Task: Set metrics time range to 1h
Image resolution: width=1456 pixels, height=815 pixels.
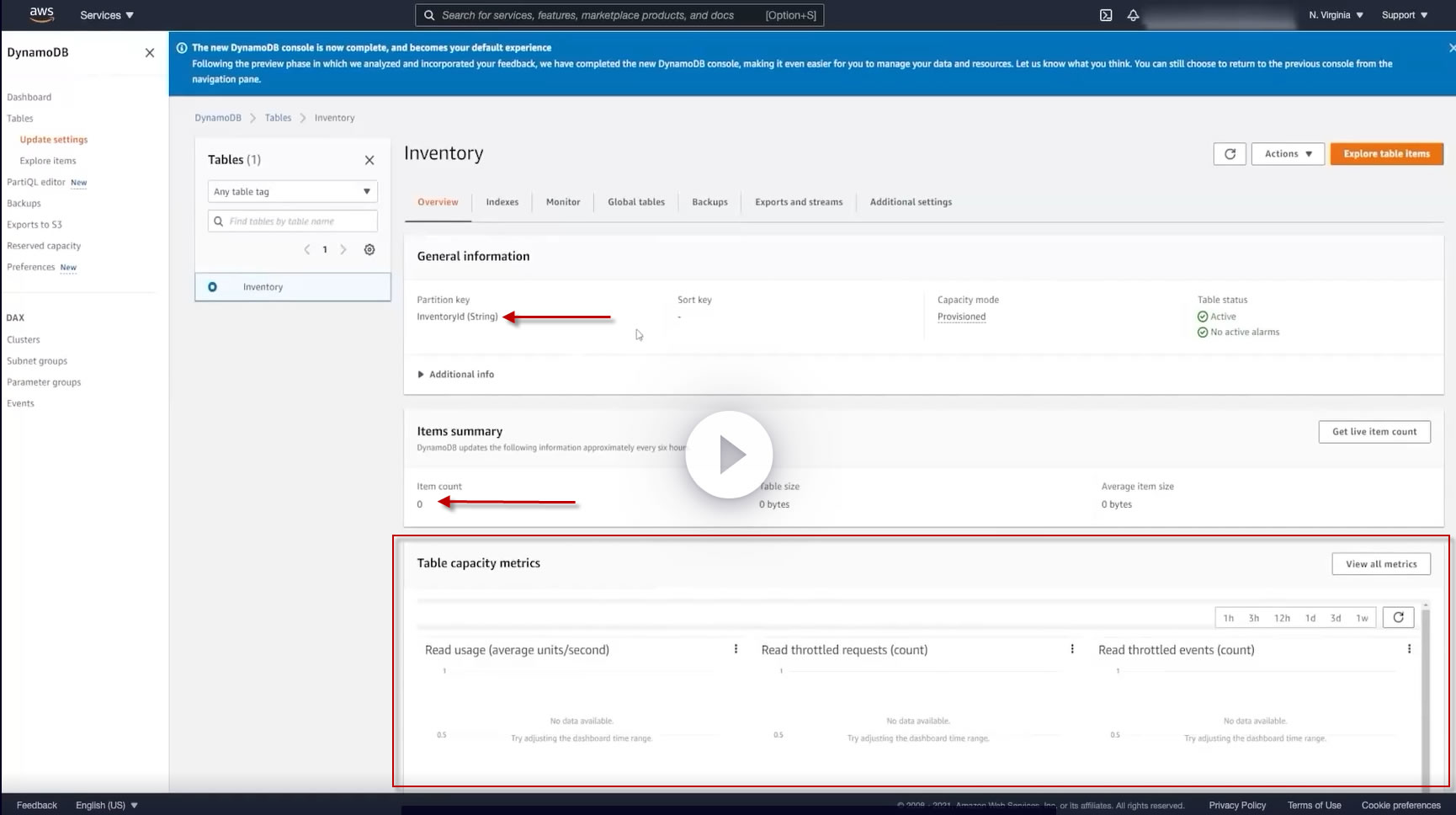Action: click(x=1229, y=618)
